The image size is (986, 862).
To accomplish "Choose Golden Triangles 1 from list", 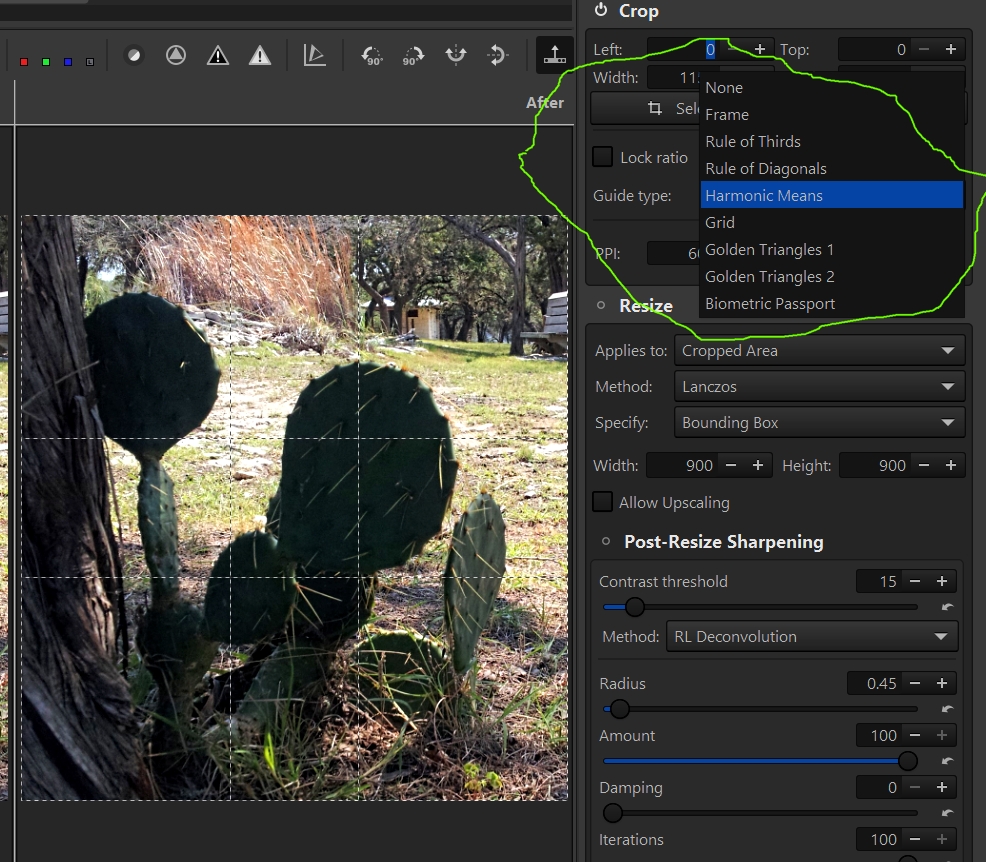I will pyautogui.click(x=769, y=250).
